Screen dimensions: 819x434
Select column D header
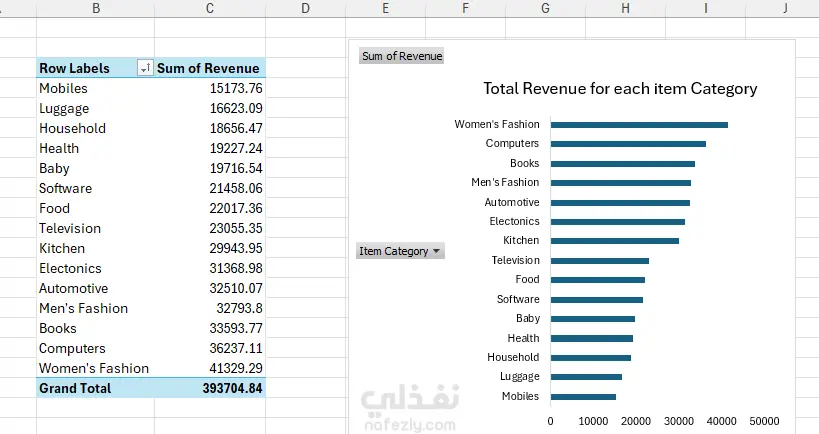(305, 9)
